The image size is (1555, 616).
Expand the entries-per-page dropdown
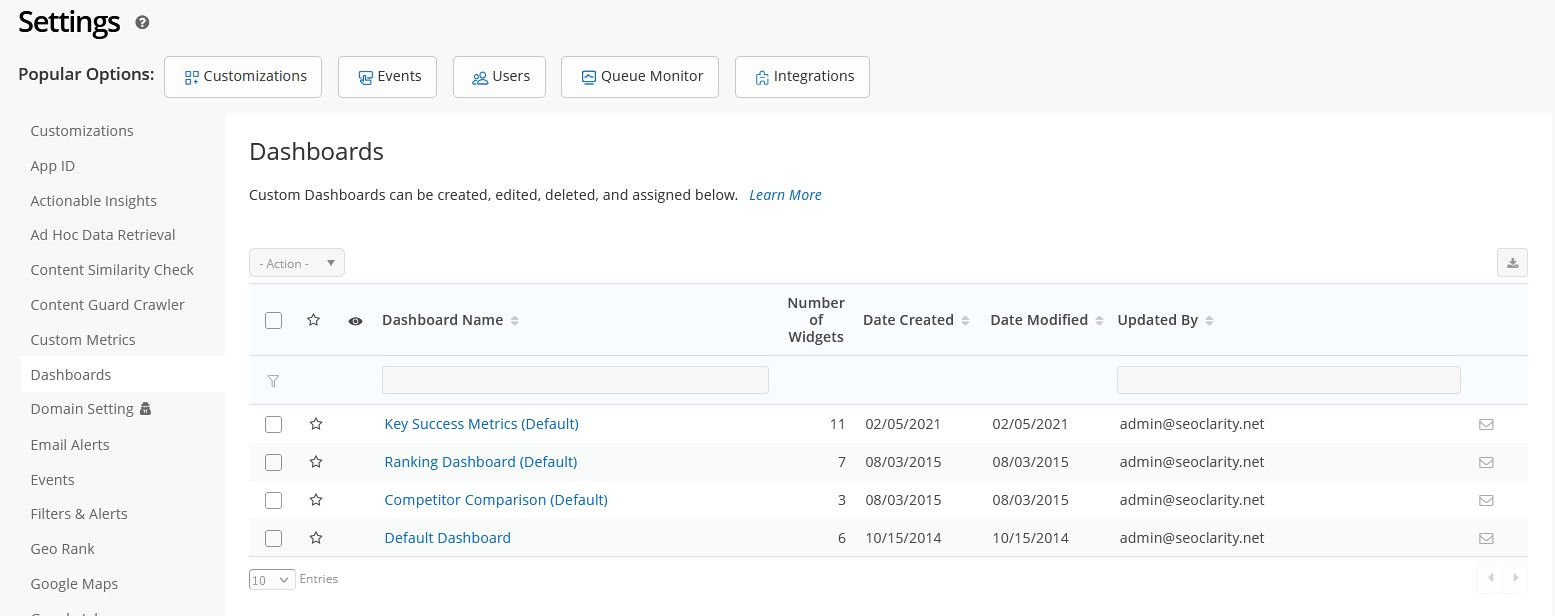[x=272, y=579]
